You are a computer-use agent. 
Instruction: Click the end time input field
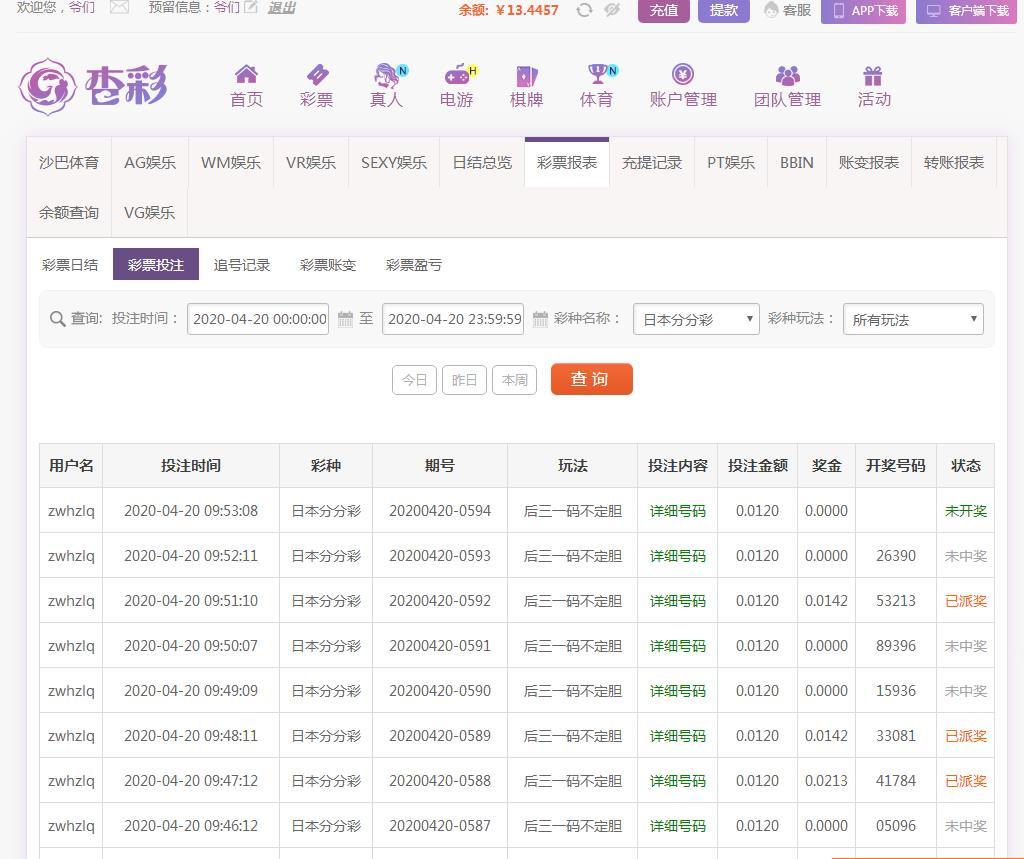(x=453, y=320)
